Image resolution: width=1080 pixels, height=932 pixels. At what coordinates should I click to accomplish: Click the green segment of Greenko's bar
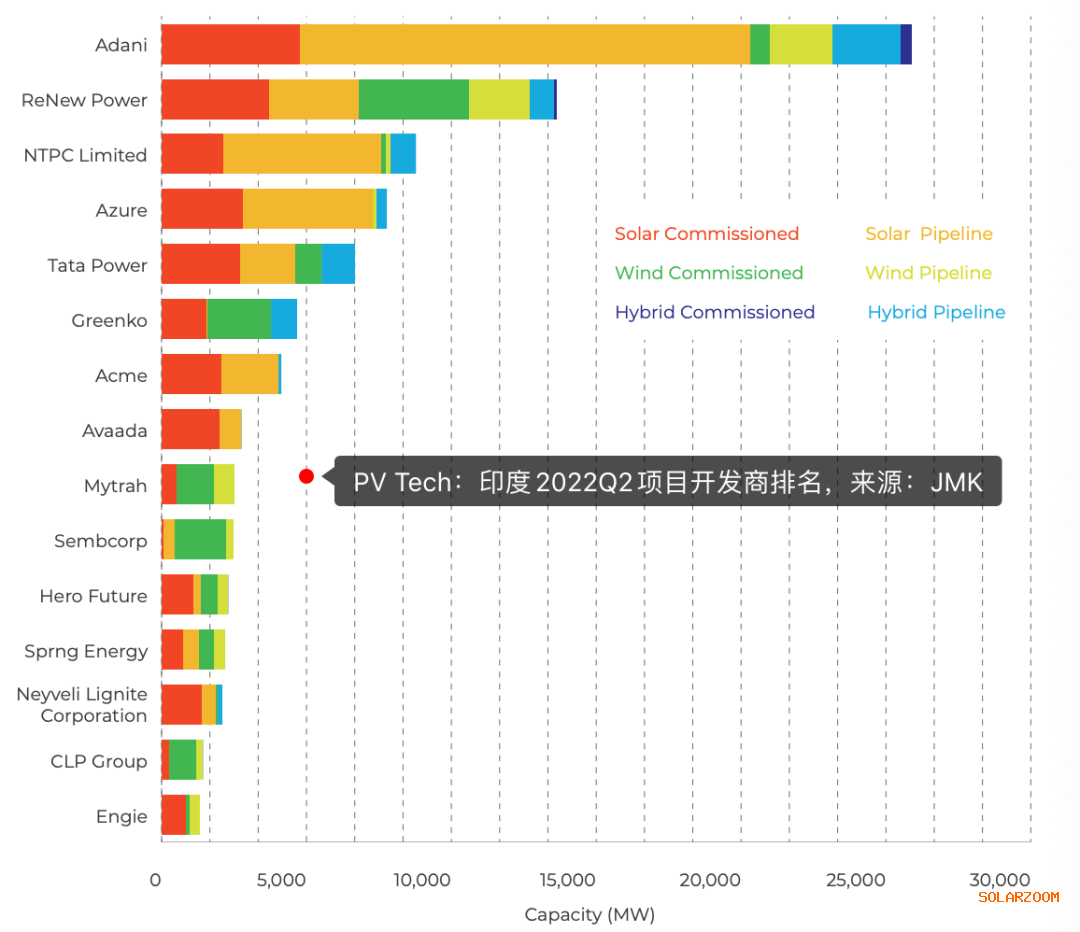click(x=239, y=319)
